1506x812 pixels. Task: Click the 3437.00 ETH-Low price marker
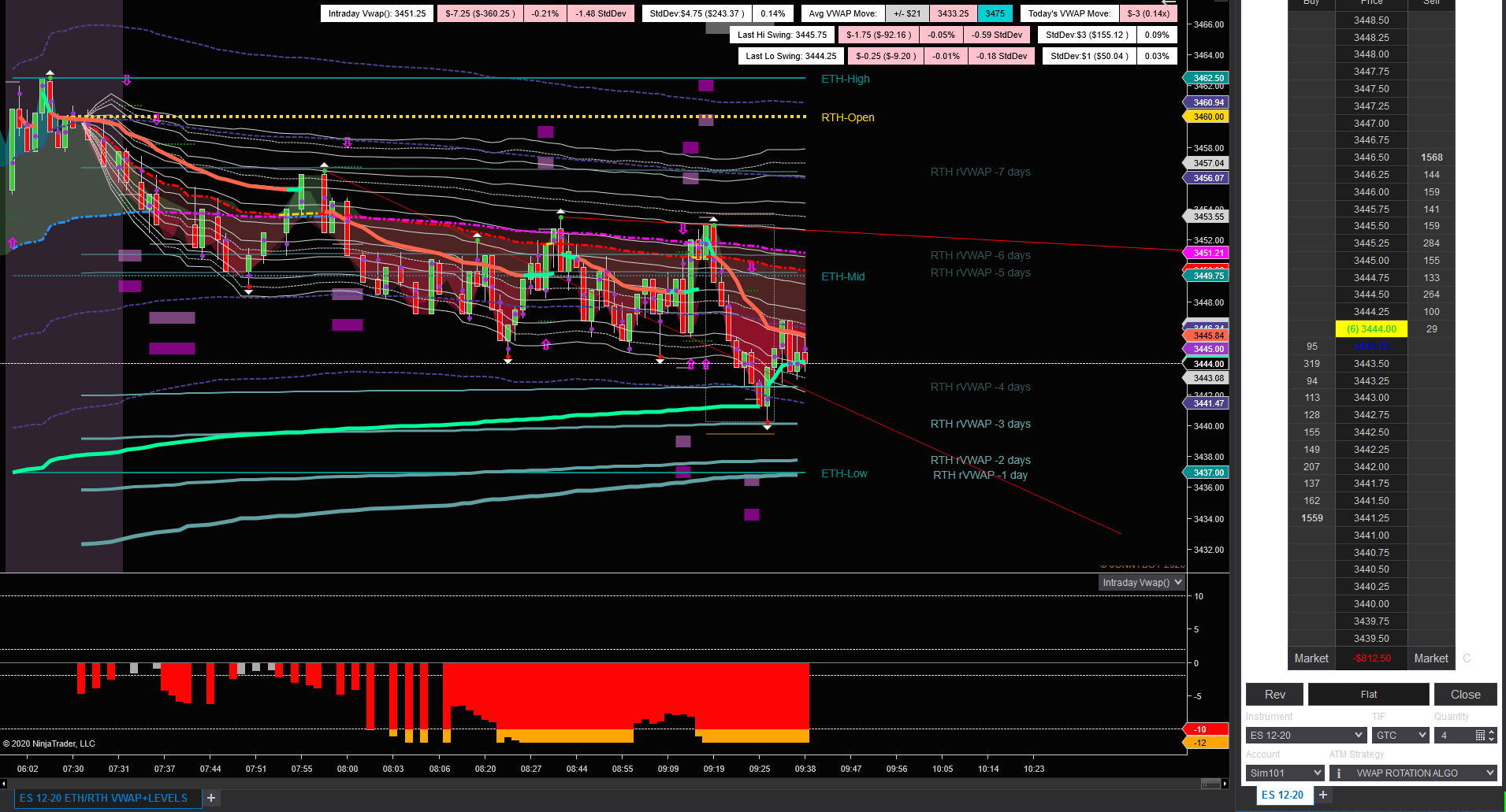[x=1207, y=473]
